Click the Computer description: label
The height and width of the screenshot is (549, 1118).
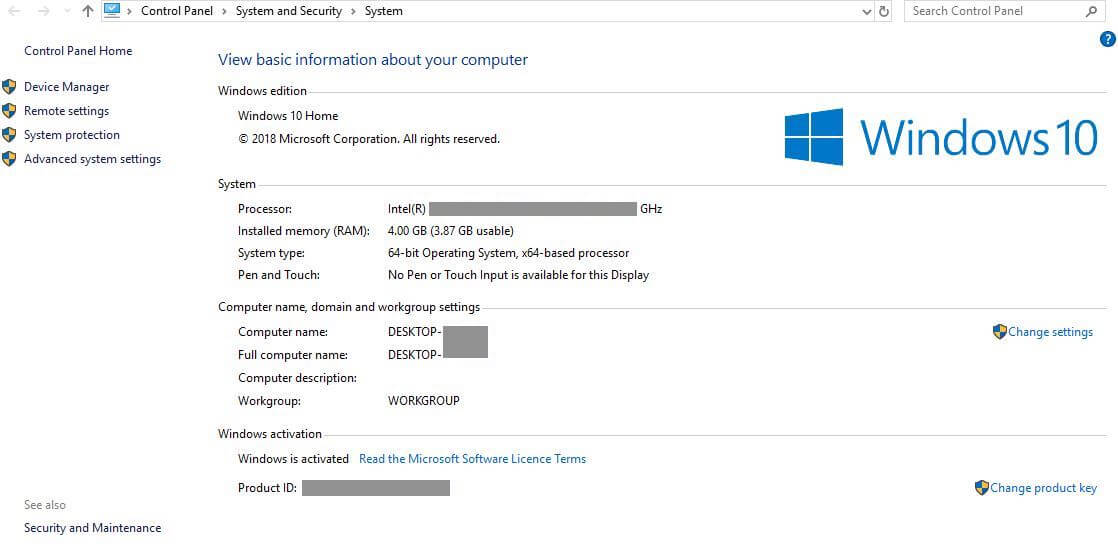click(297, 378)
